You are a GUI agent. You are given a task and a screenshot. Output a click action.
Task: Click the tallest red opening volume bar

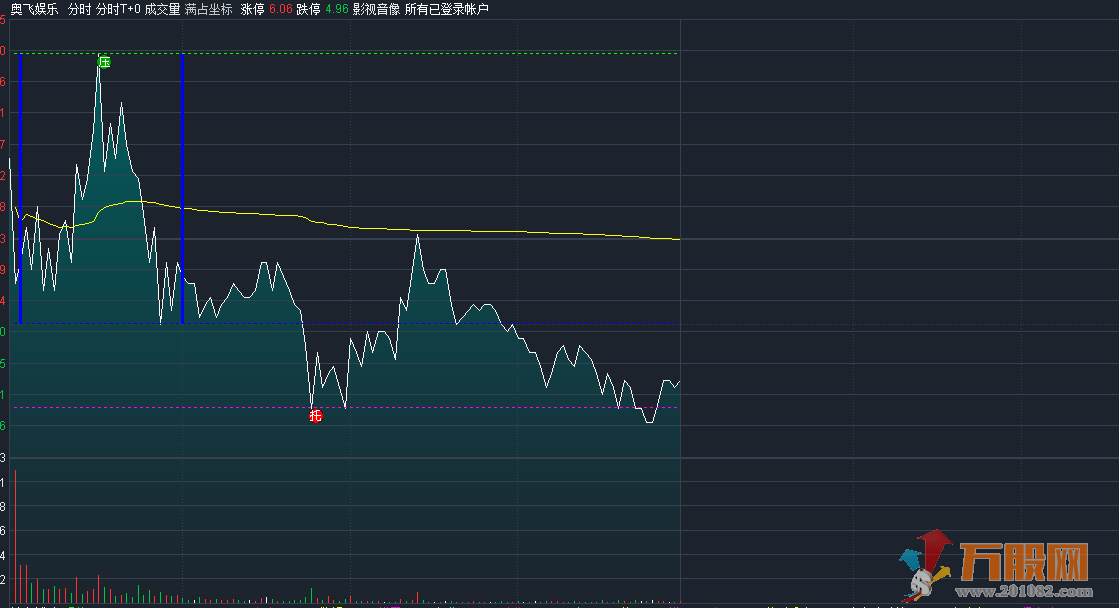tap(15, 537)
